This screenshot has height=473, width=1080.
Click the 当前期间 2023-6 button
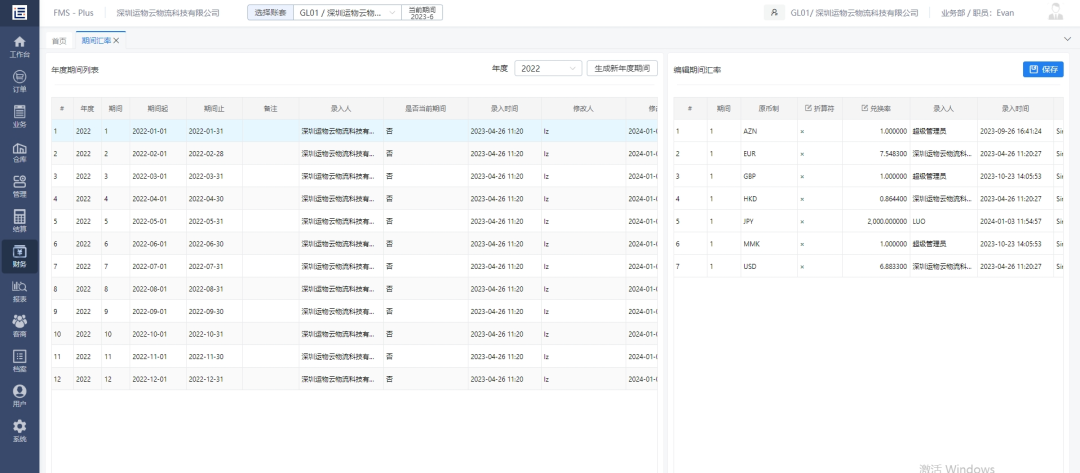422,12
